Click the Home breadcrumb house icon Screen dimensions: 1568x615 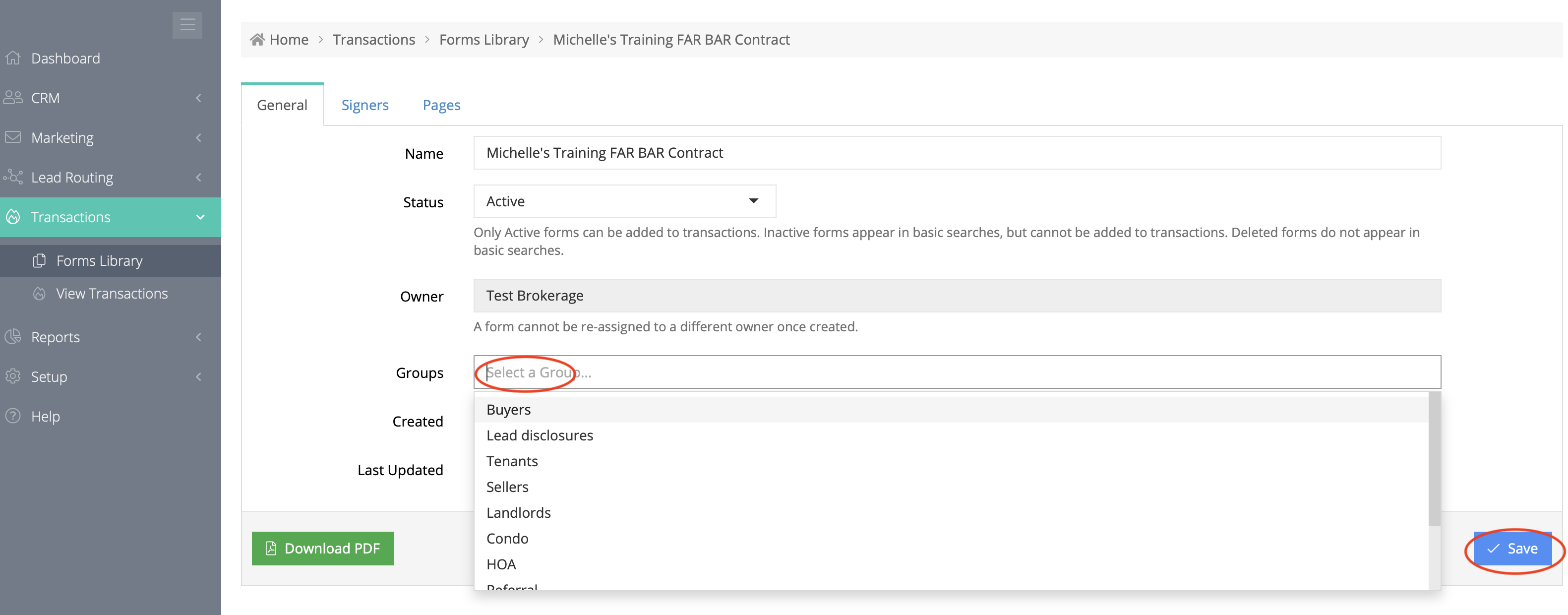(x=257, y=40)
